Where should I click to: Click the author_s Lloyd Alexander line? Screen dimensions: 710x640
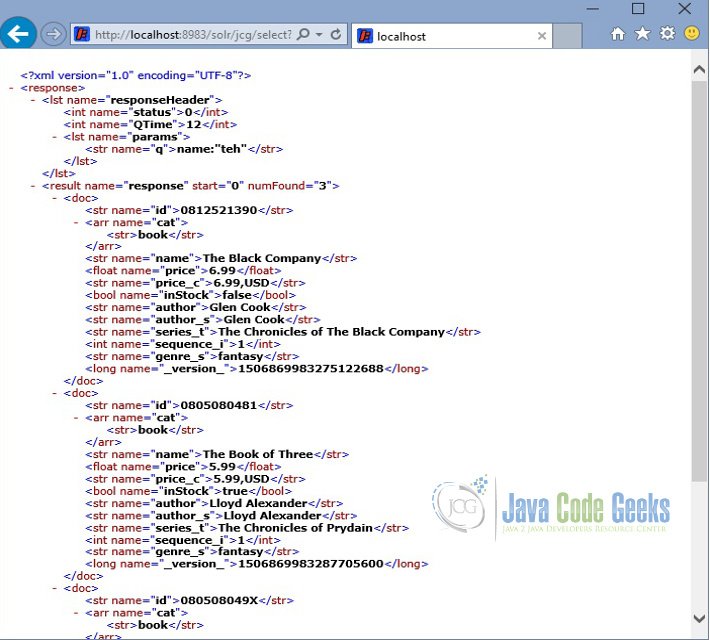click(x=221, y=515)
